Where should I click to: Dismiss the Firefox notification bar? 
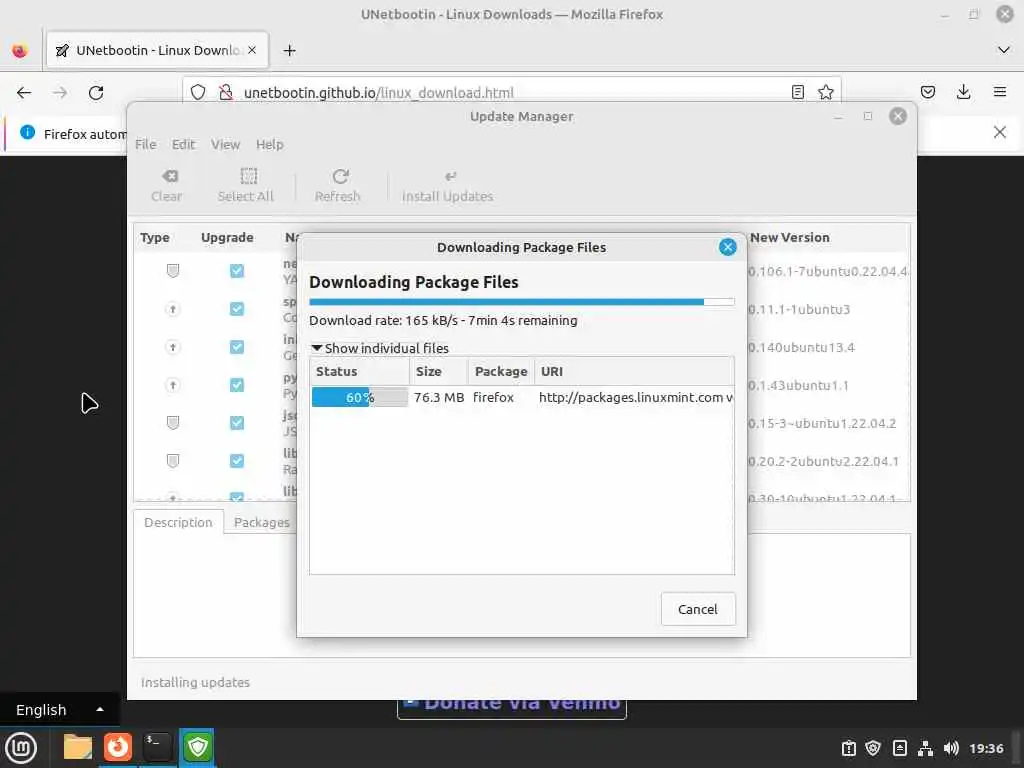[x=999, y=132]
